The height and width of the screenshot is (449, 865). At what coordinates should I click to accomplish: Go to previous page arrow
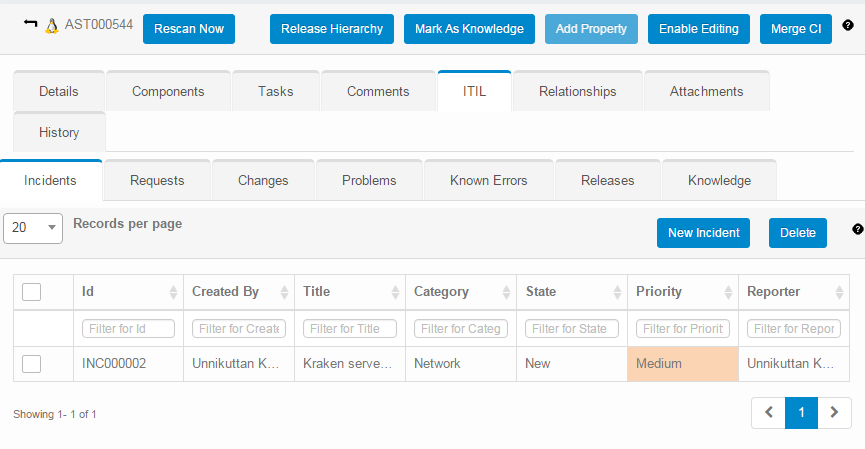point(768,412)
